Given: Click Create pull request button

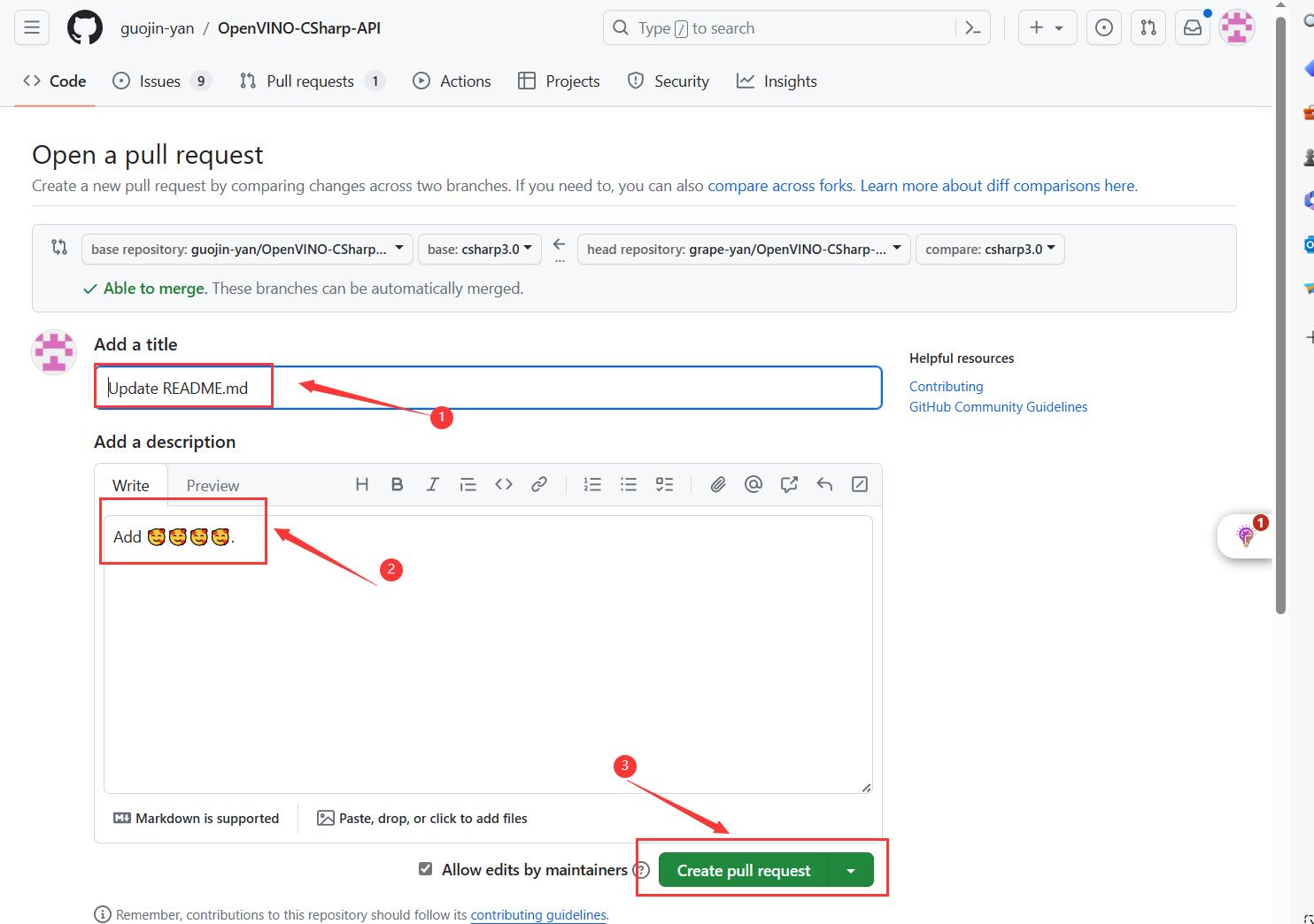Looking at the screenshot, I should coord(743,870).
